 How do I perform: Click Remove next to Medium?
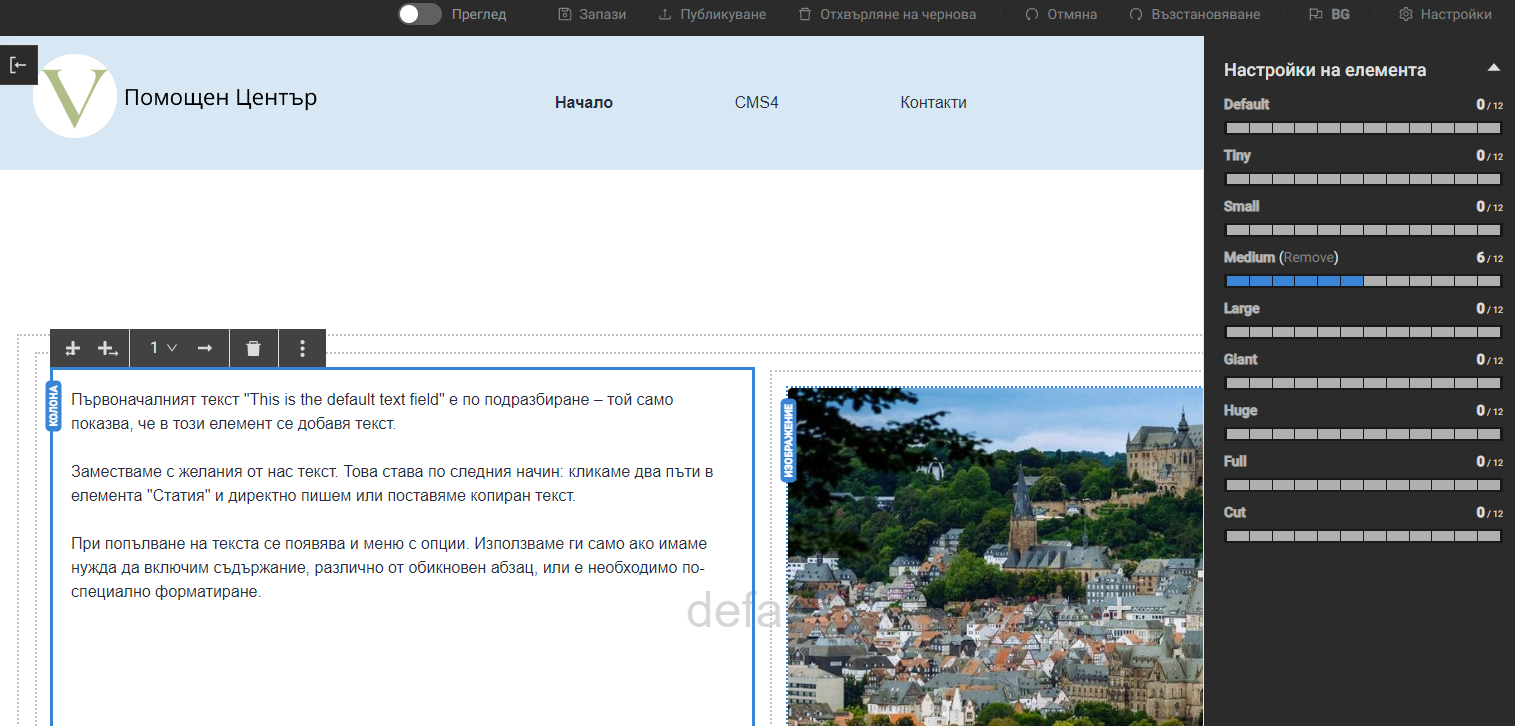tap(1309, 257)
